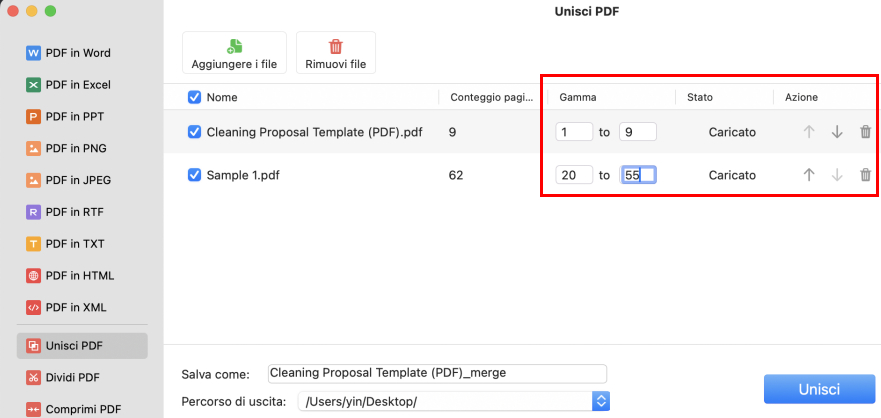
Task: Click the Azione column header
Action: point(801,98)
